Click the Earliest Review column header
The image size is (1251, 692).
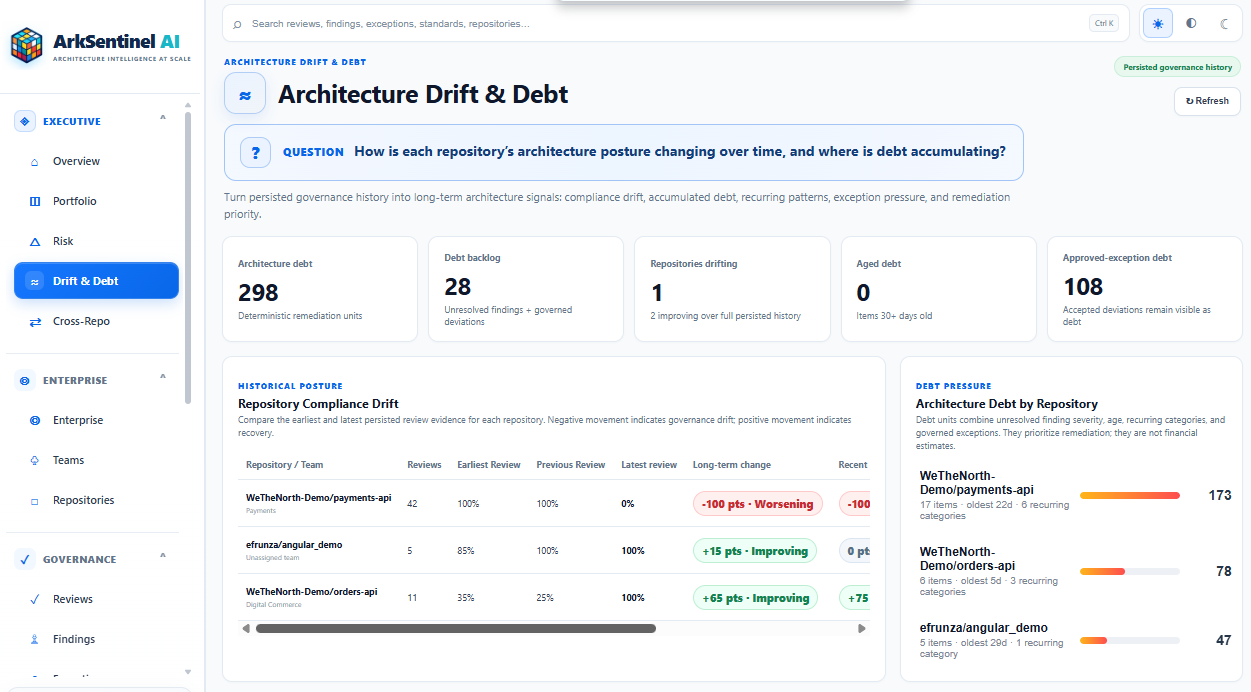(489, 465)
